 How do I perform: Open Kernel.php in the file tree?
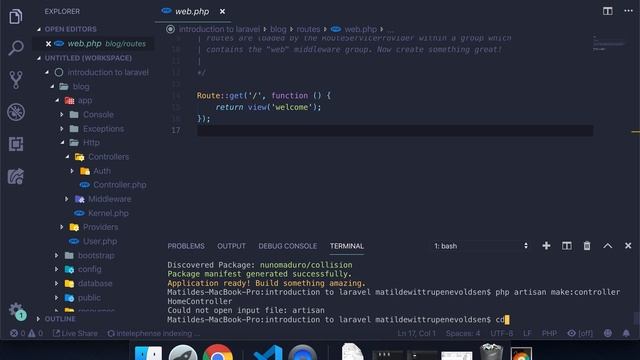point(108,213)
